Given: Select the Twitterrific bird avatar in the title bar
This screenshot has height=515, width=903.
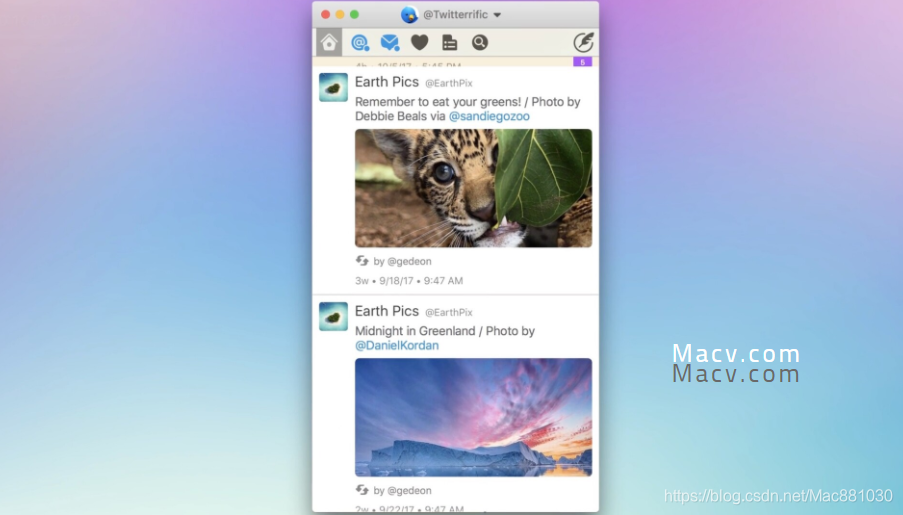Looking at the screenshot, I should pos(409,14).
